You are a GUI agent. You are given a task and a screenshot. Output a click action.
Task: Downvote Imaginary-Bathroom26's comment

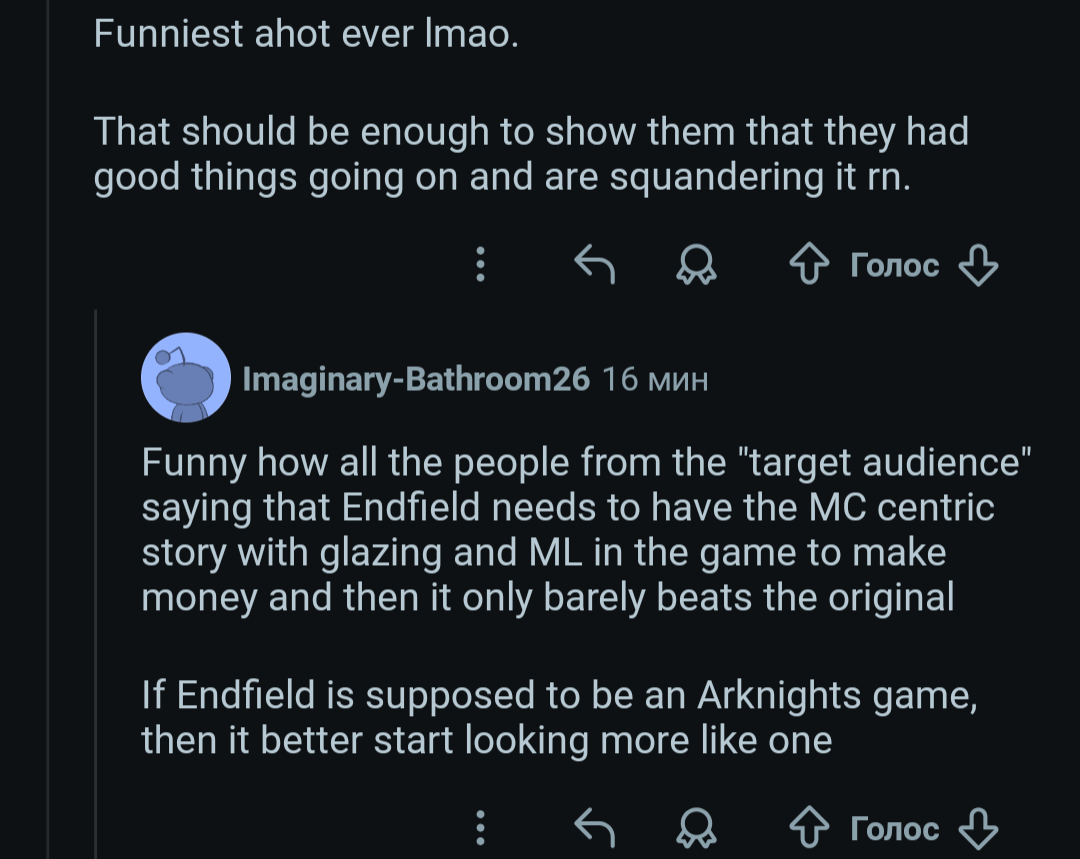pos(977,829)
